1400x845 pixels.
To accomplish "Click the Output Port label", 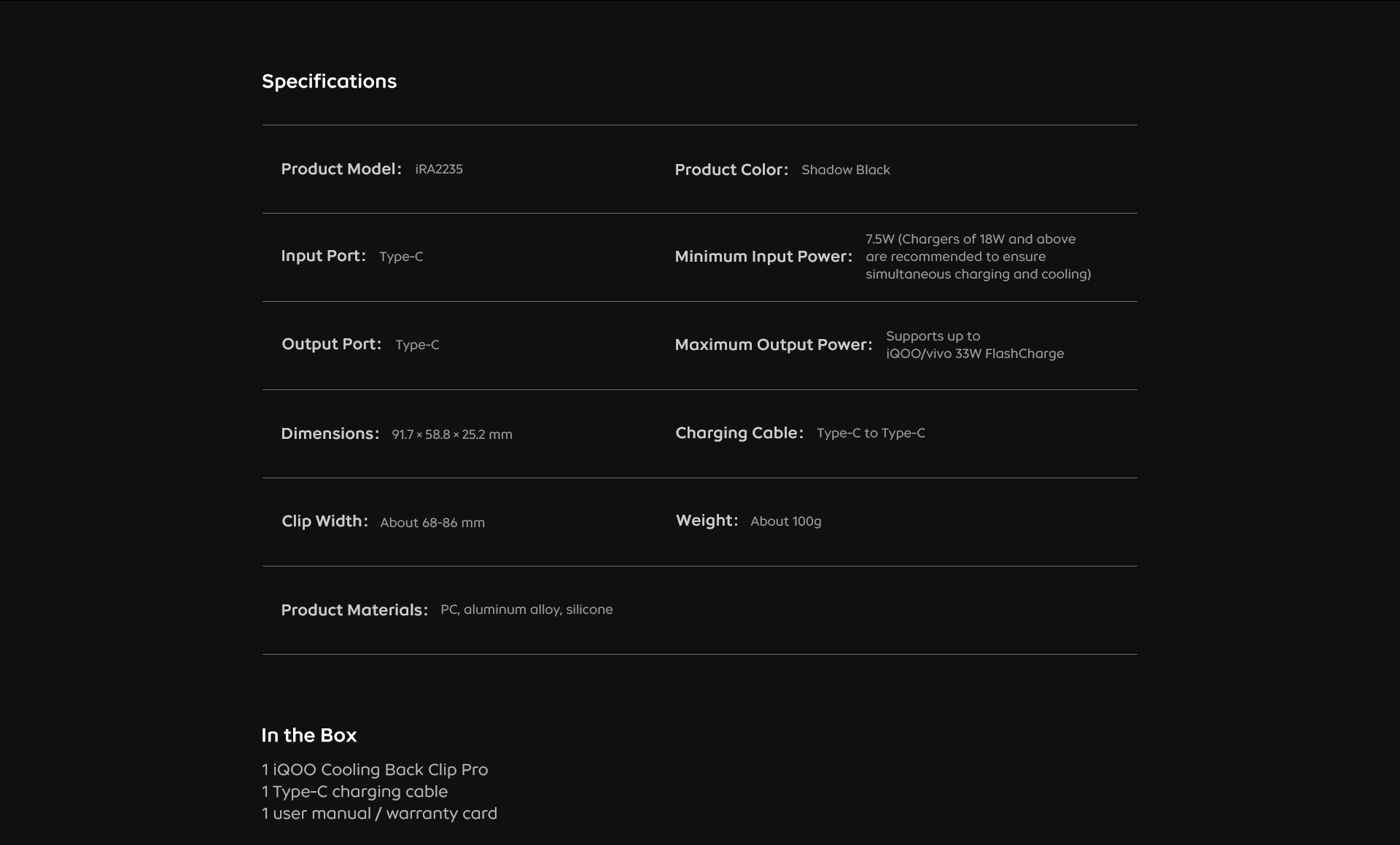I will tap(331, 344).
